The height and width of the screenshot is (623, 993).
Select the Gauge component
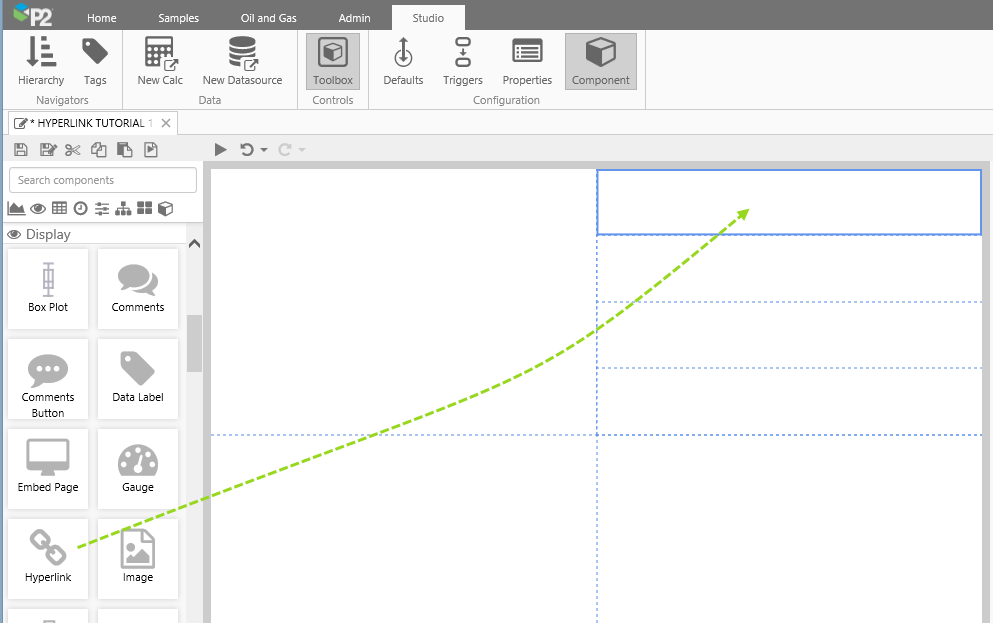pos(138,467)
